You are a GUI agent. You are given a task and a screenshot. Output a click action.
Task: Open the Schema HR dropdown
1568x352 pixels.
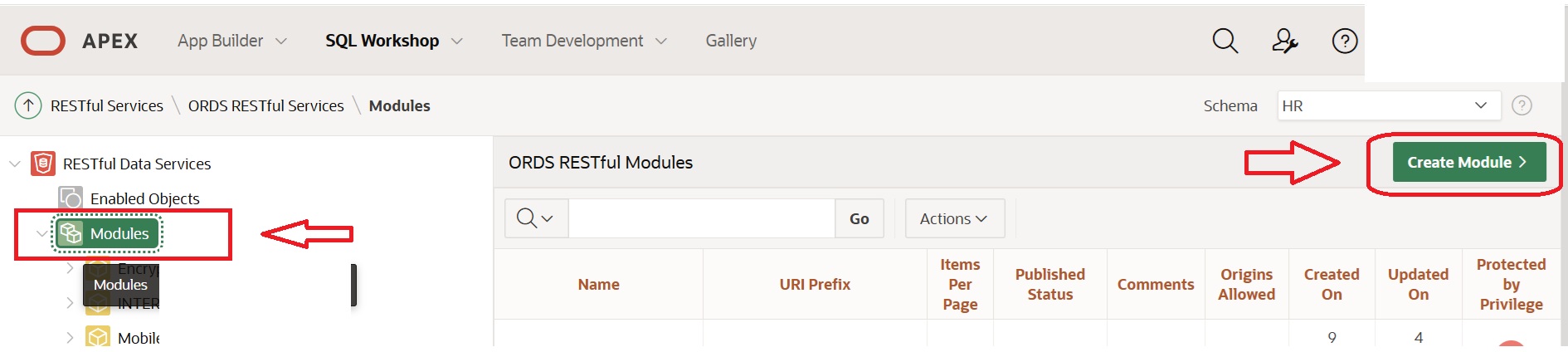1389,105
